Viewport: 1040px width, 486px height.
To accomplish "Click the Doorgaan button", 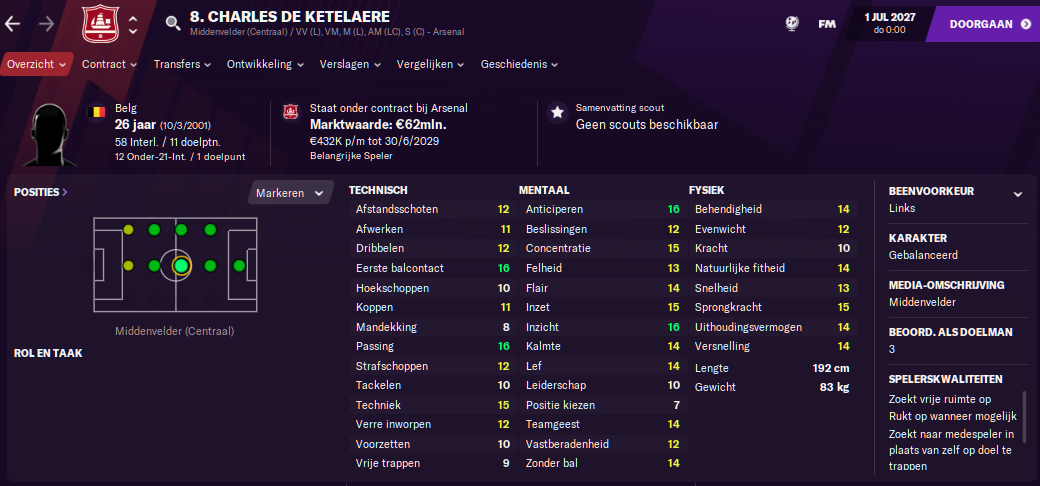I will (x=984, y=24).
